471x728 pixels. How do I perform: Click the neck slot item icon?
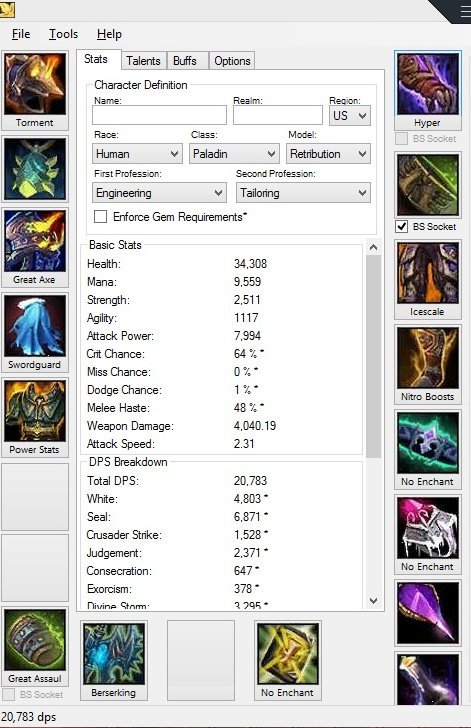pos(35,169)
